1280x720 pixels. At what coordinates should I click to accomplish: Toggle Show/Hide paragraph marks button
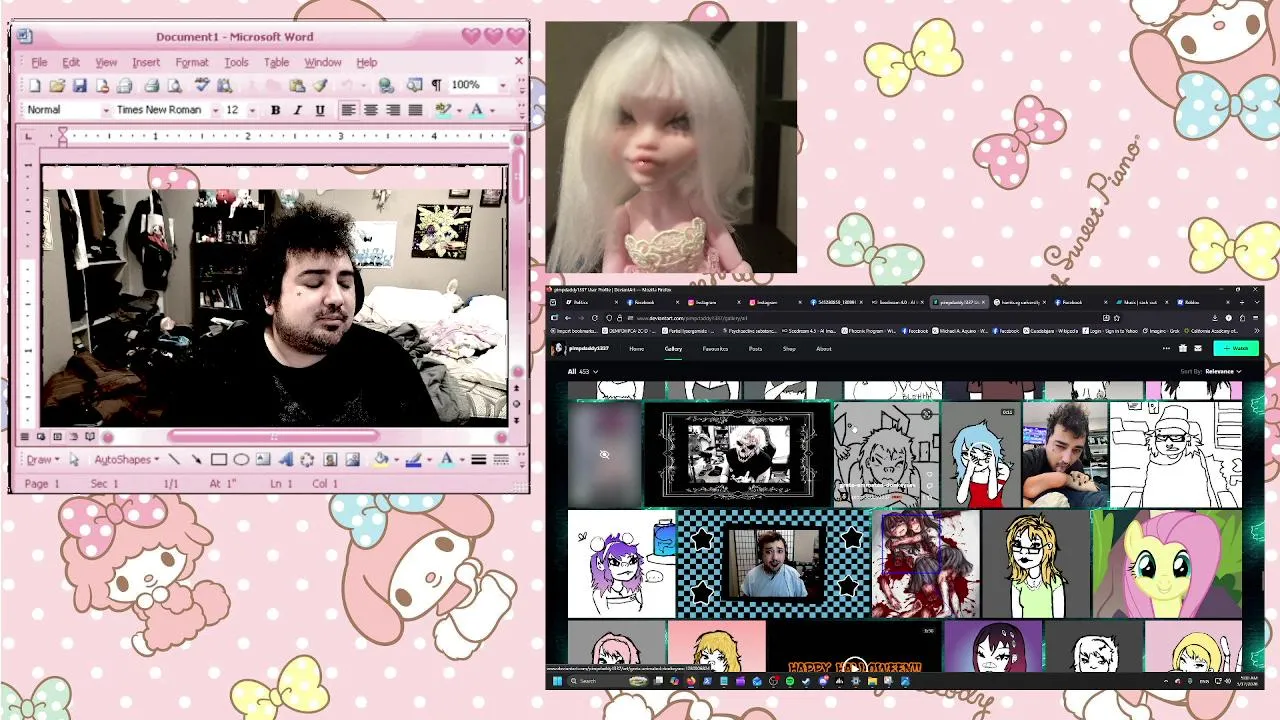(436, 86)
